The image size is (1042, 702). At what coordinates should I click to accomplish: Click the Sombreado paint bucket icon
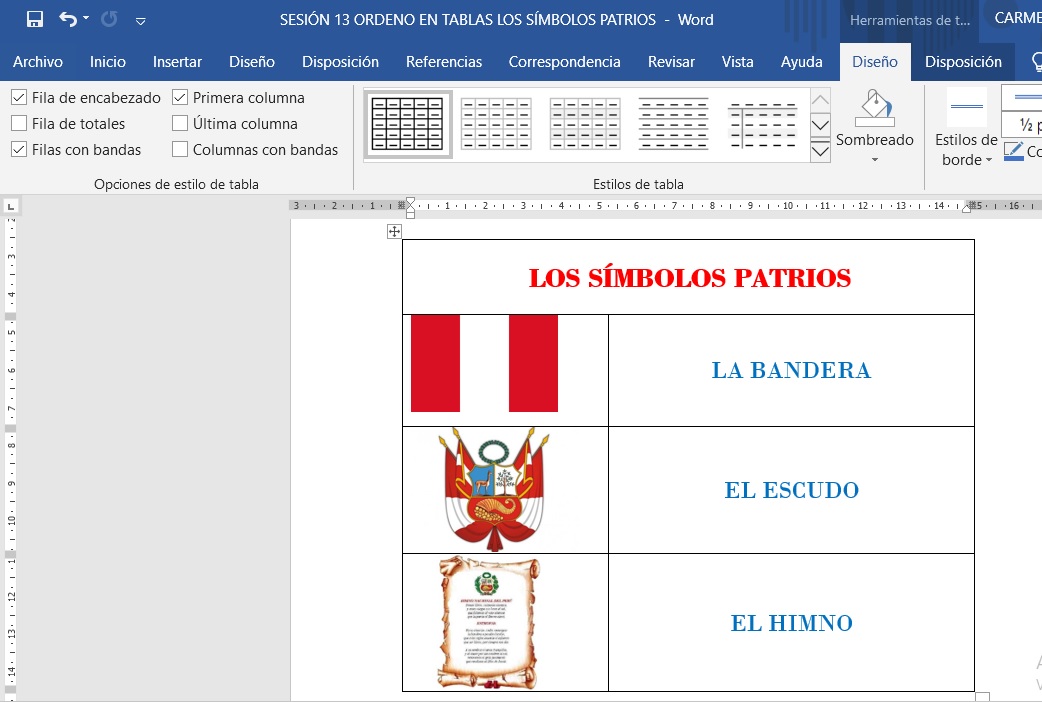(875, 108)
